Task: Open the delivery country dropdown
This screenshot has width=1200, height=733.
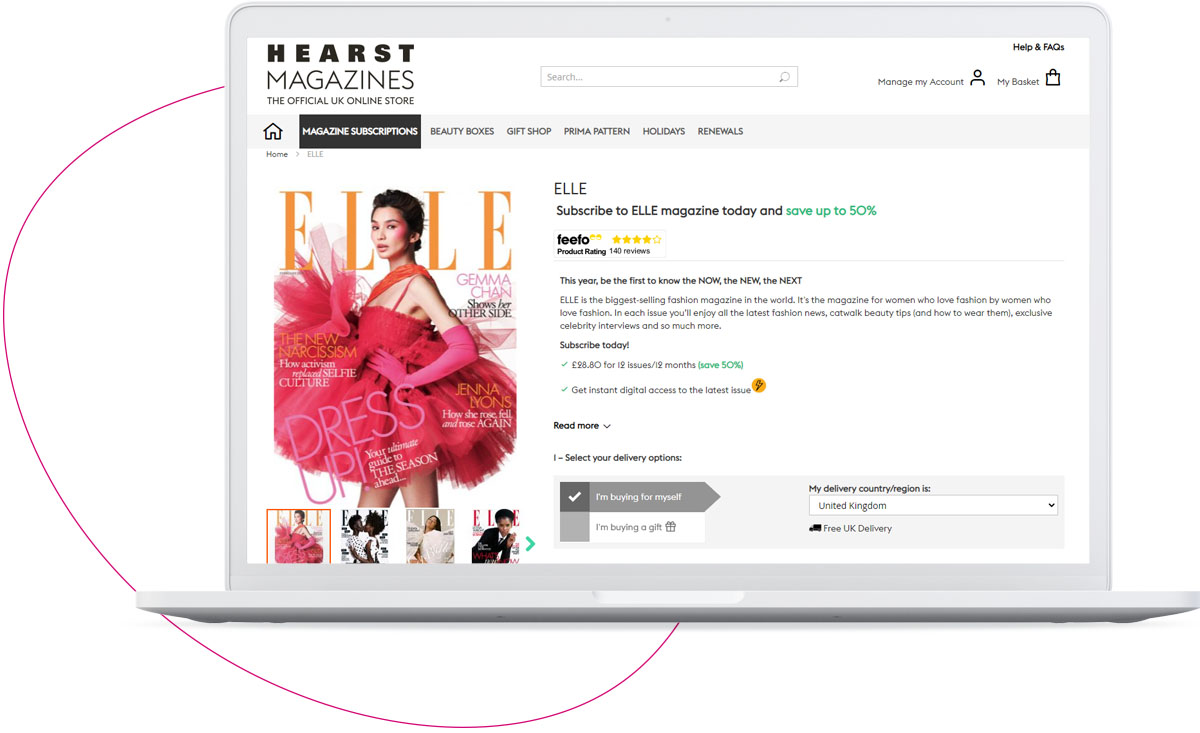Action: click(933, 506)
